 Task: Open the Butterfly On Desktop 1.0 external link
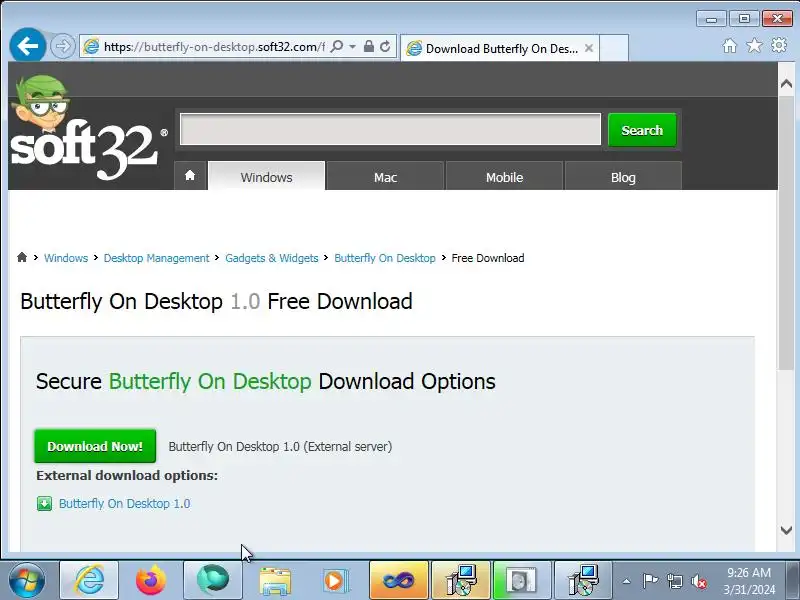pos(124,504)
